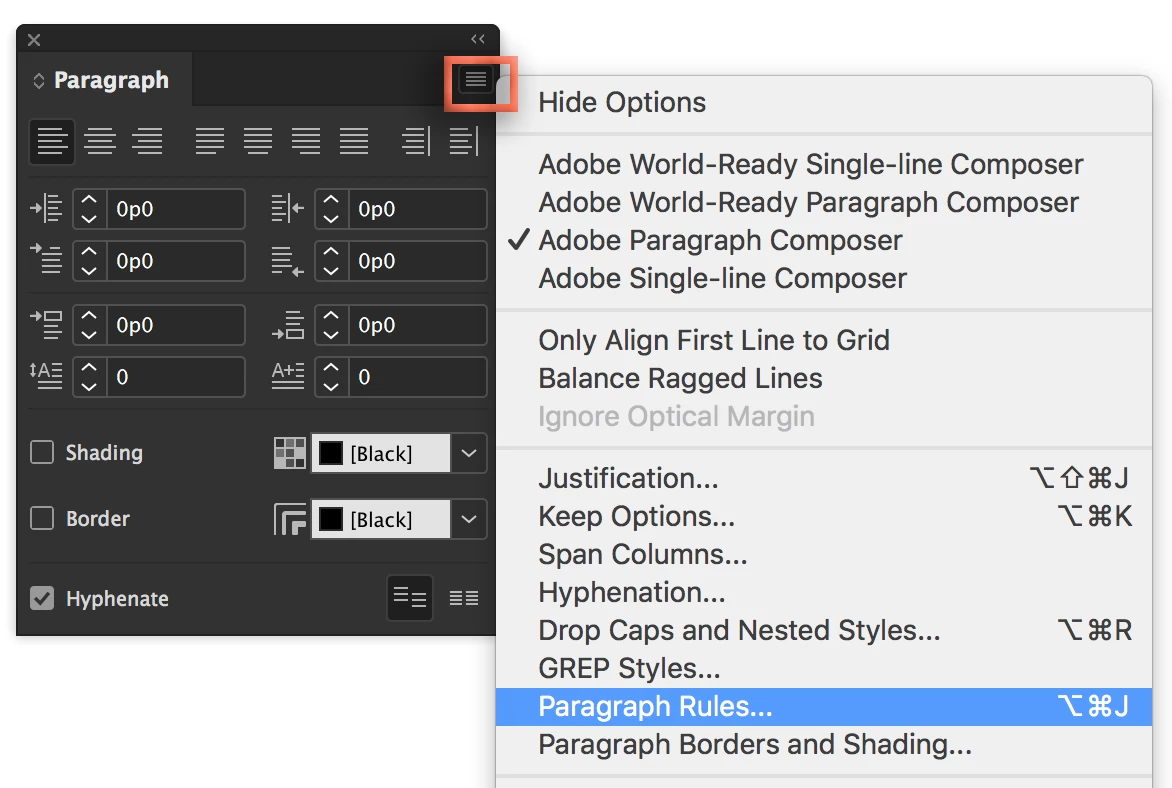Viewport: 1172px width, 788px height.
Task: Click the Space After stepper arrows
Action: click(x=331, y=325)
